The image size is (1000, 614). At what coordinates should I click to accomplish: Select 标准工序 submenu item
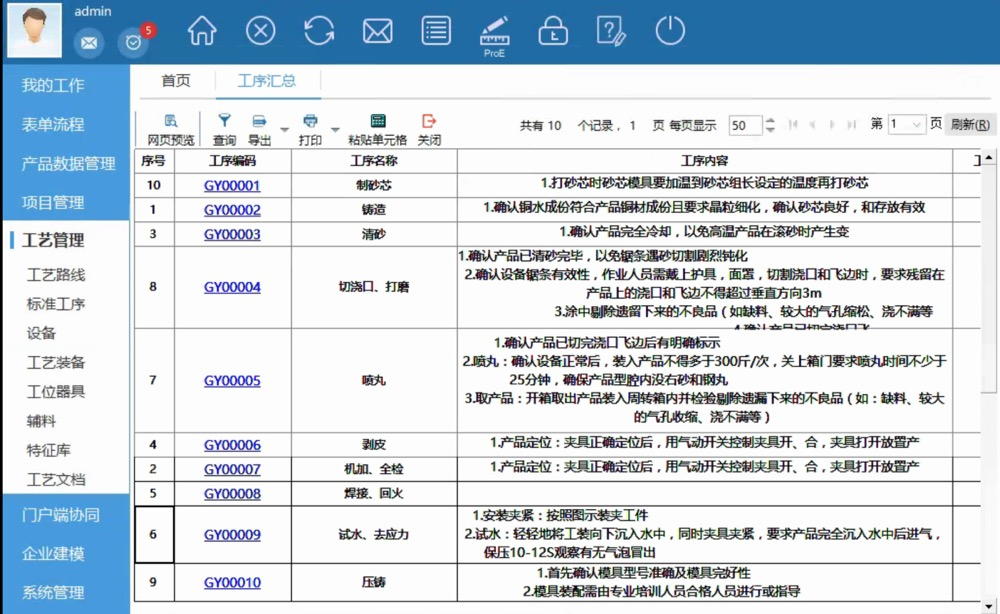tap(56, 304)
